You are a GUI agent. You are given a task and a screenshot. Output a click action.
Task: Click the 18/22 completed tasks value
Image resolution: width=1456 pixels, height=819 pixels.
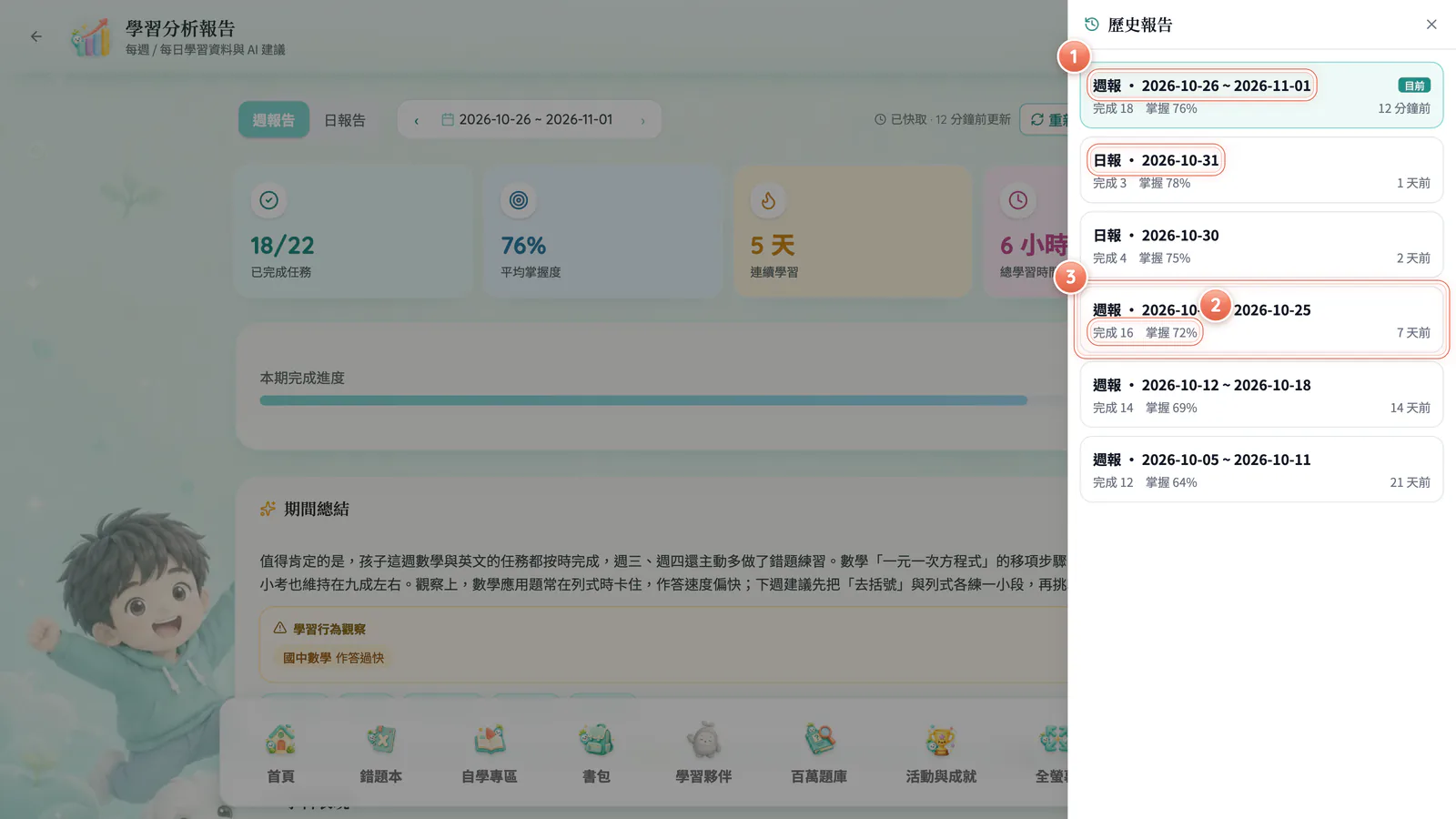[282, 246]
